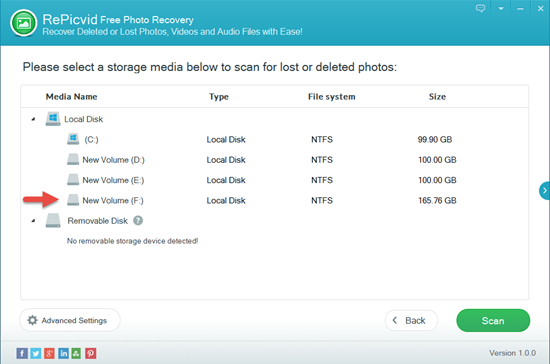550x364 pixels.
Task: Select New Volume (E:) drive
Action: 274,180
